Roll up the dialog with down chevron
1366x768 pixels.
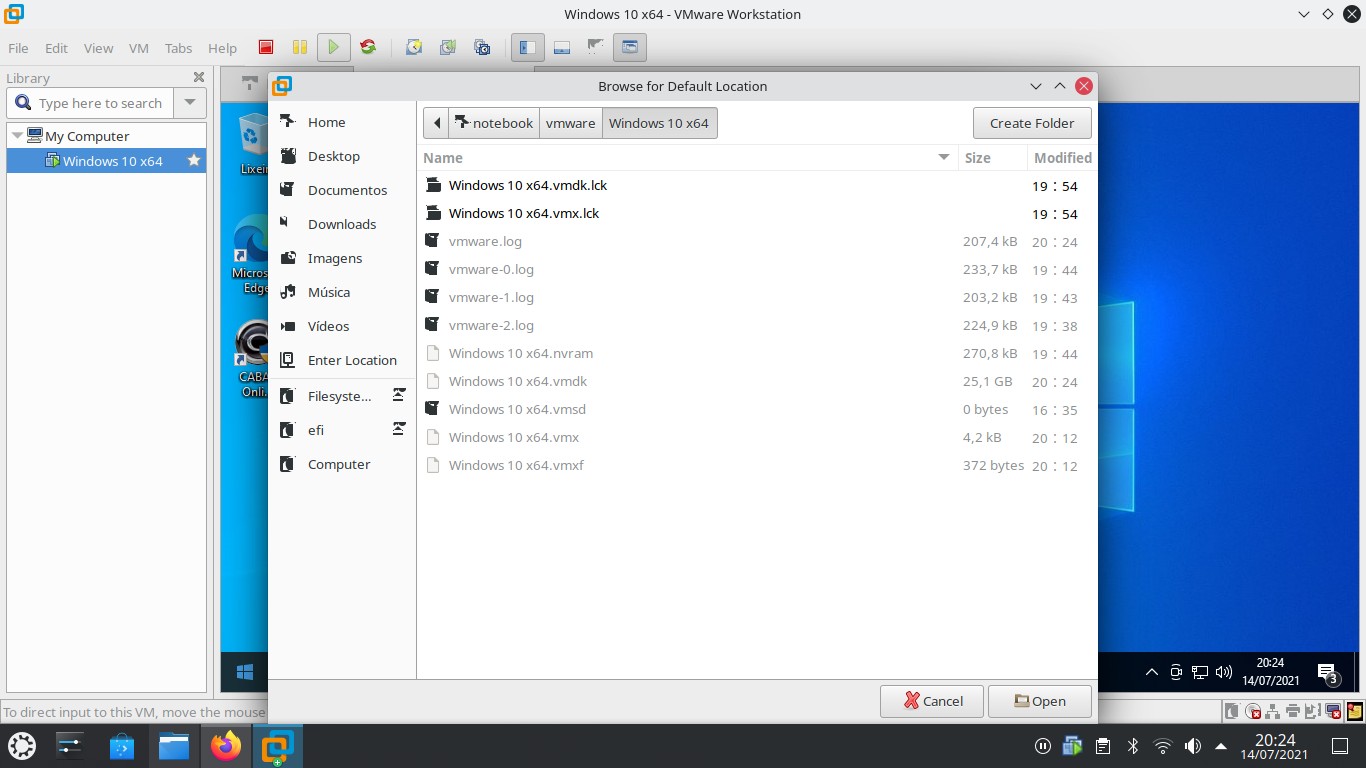point(1036,86)
